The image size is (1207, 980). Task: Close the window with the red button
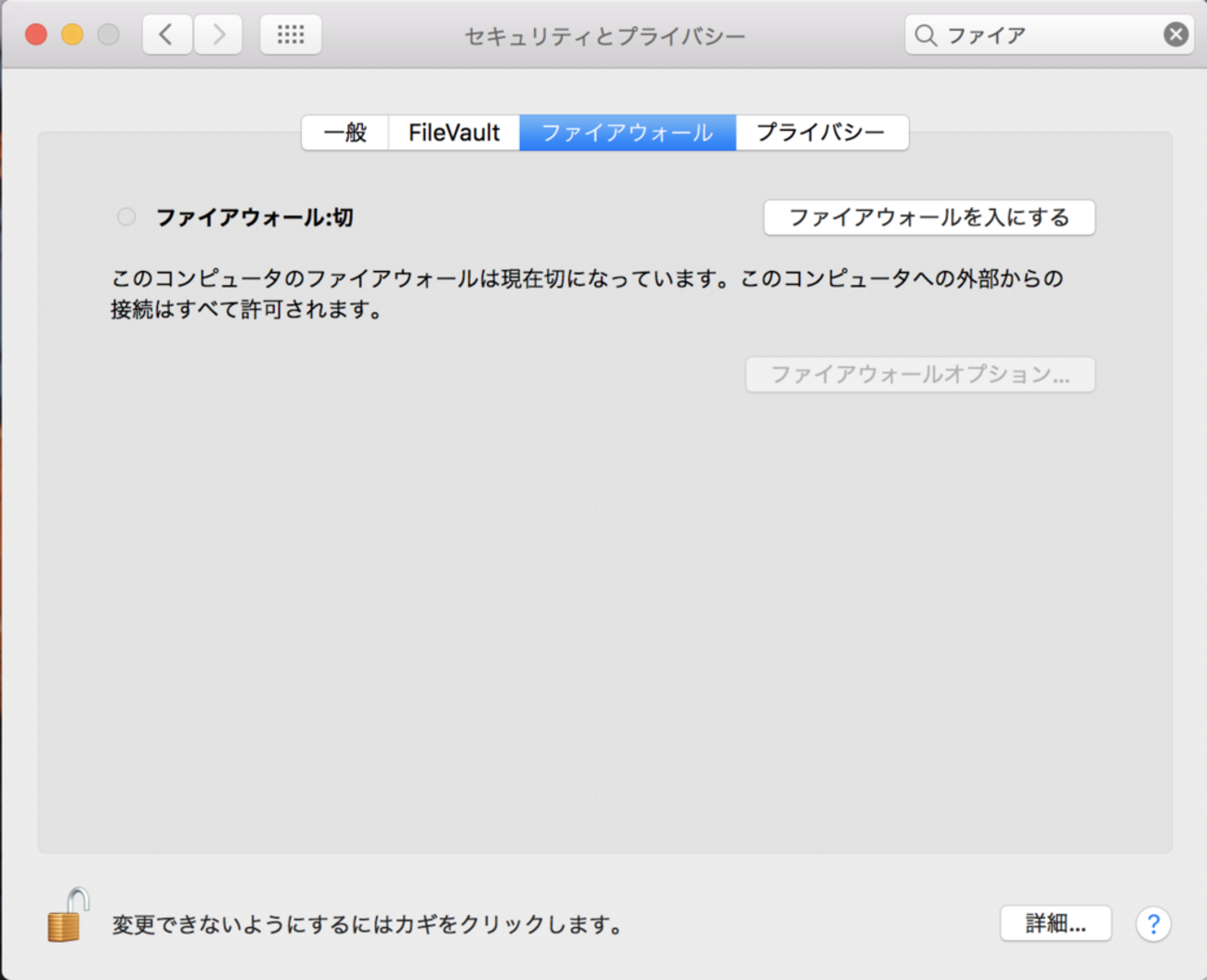36,35
